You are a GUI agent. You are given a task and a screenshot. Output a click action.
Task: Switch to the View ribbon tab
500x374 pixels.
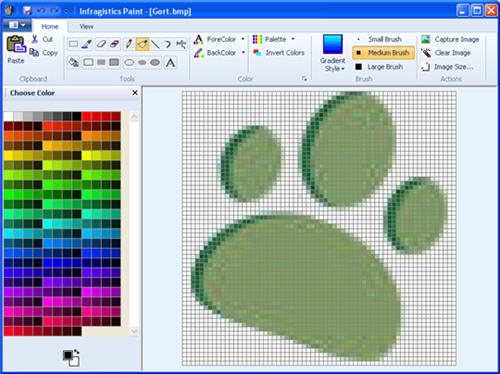86,26
